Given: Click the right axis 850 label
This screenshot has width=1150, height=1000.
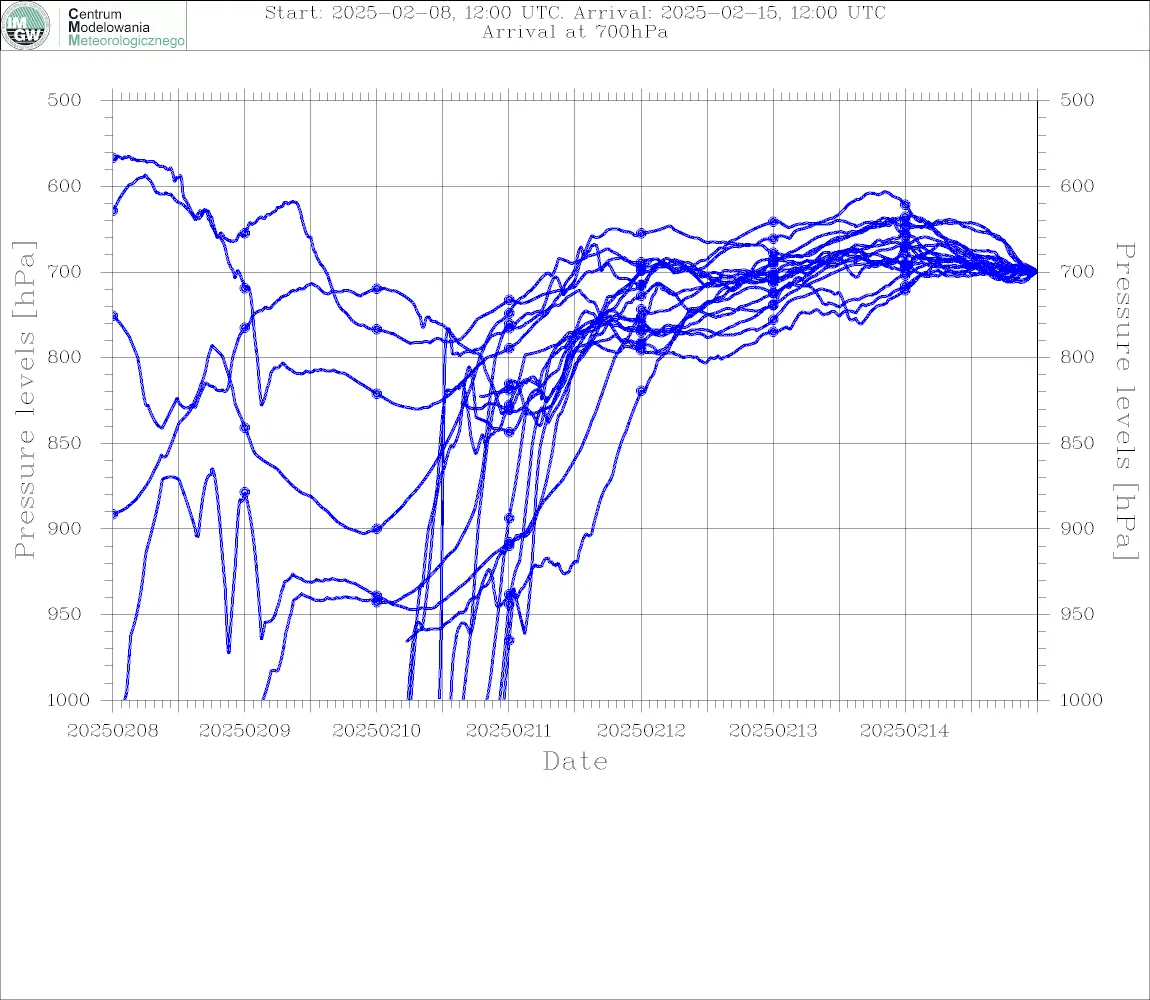Looking at the screenshot, I should click(1077, 443).
